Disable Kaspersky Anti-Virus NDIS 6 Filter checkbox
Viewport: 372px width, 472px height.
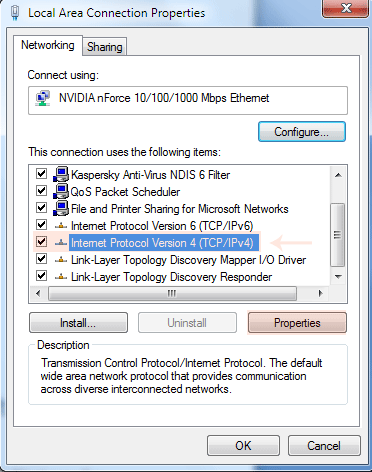pyautogui.click(x=41, y=174)
